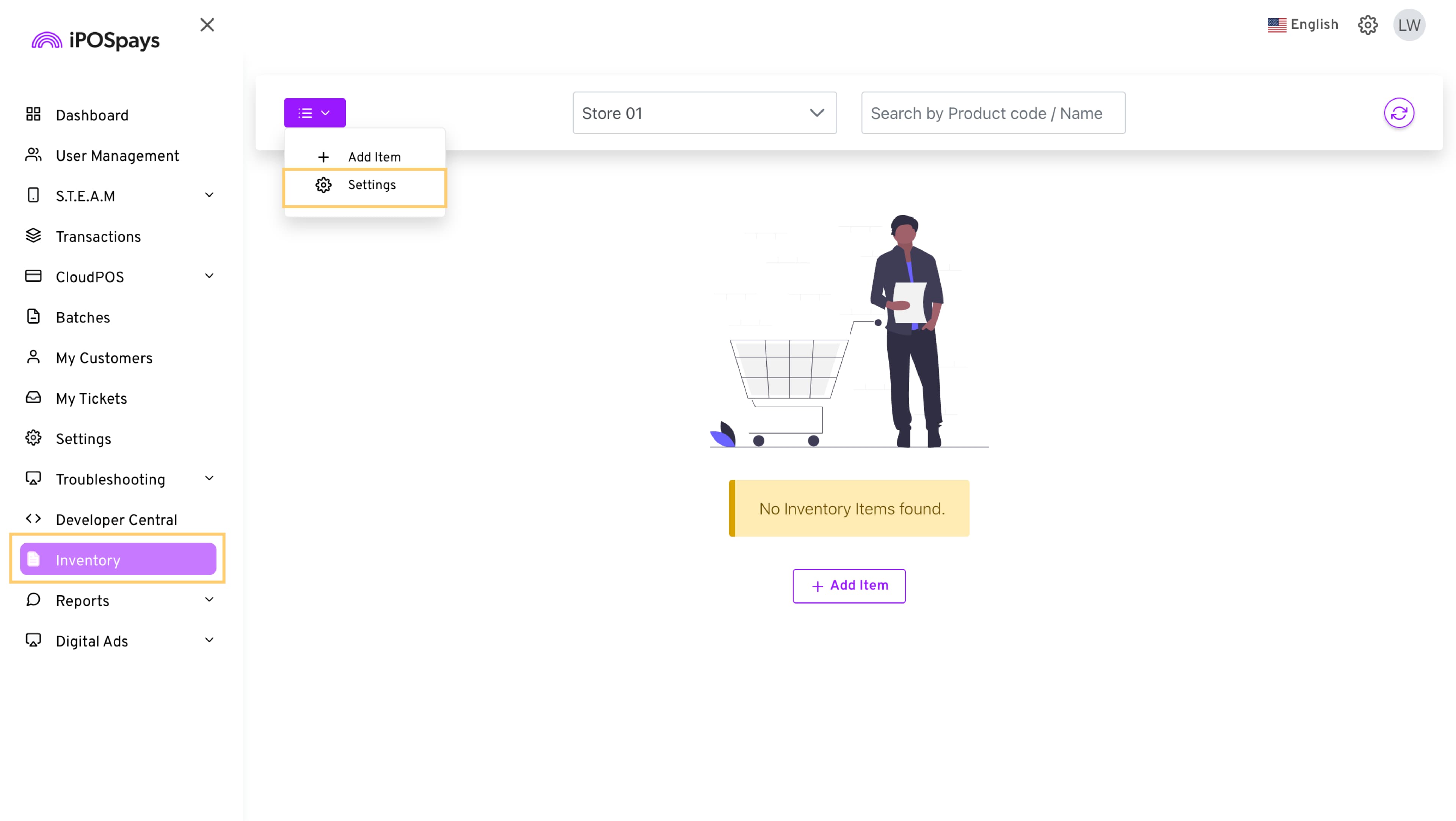Click the LW user avatar

tap(1409, 25)
